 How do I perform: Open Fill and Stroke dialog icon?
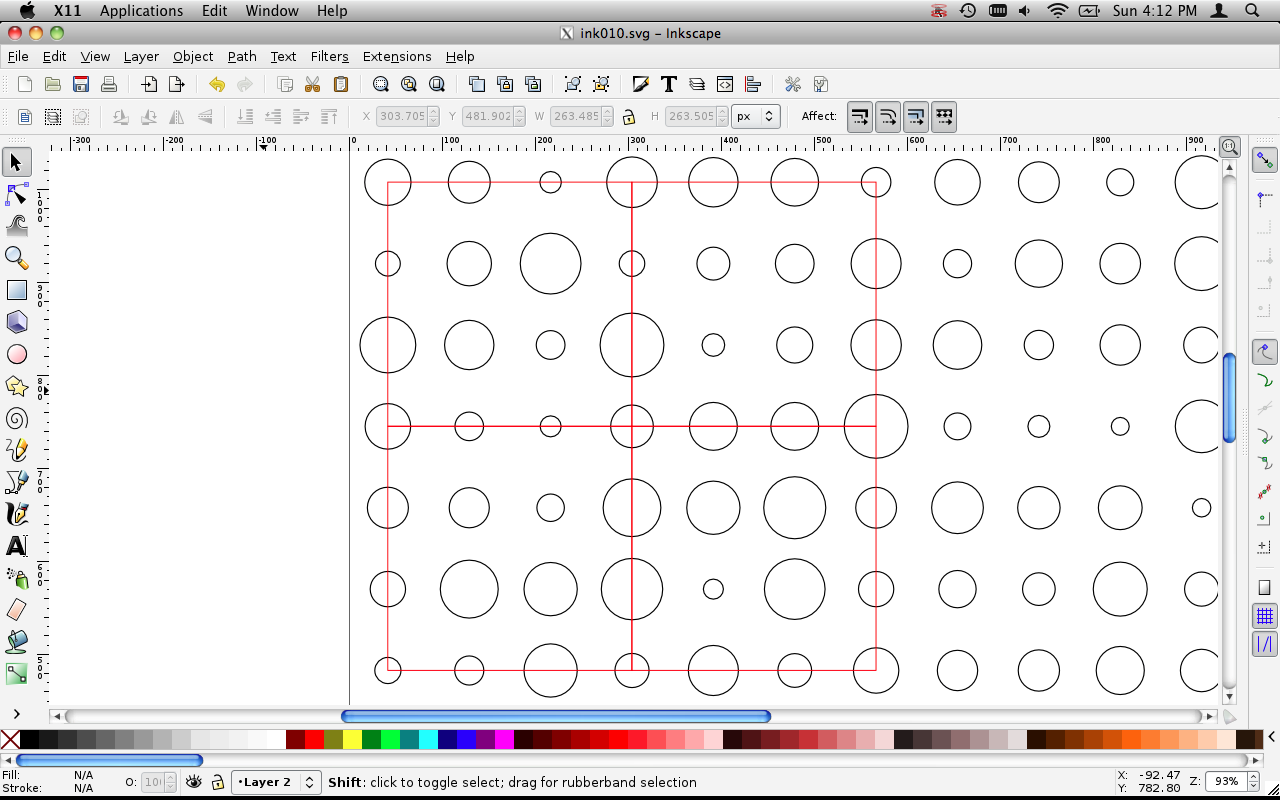pyautogui.click(x=641, y=84)
